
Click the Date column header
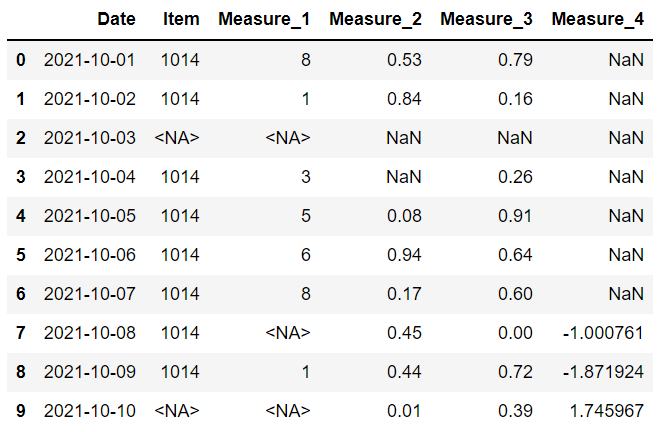tap(117, 20)
